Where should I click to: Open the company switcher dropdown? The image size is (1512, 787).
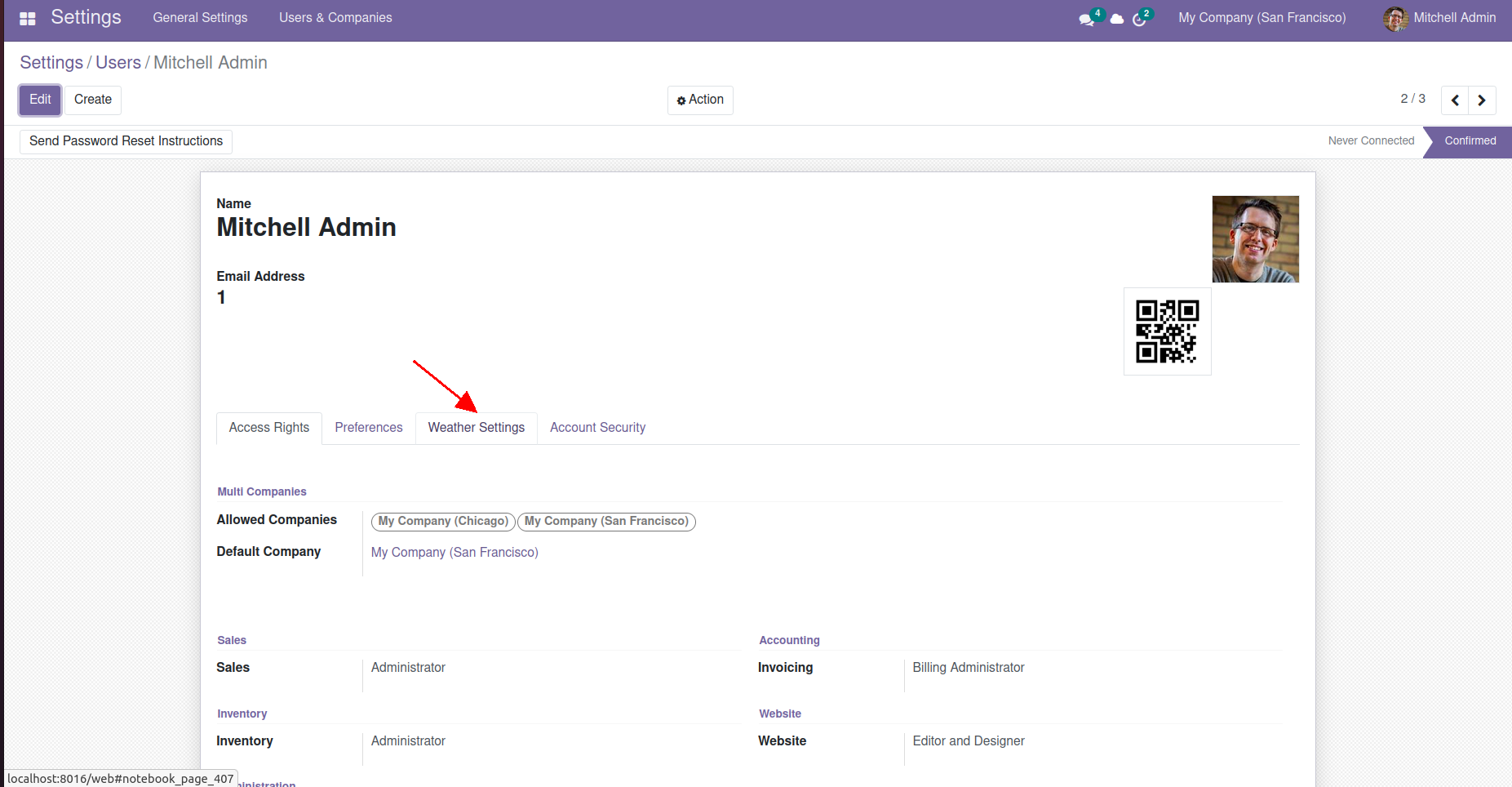[x=1261, y=18]
